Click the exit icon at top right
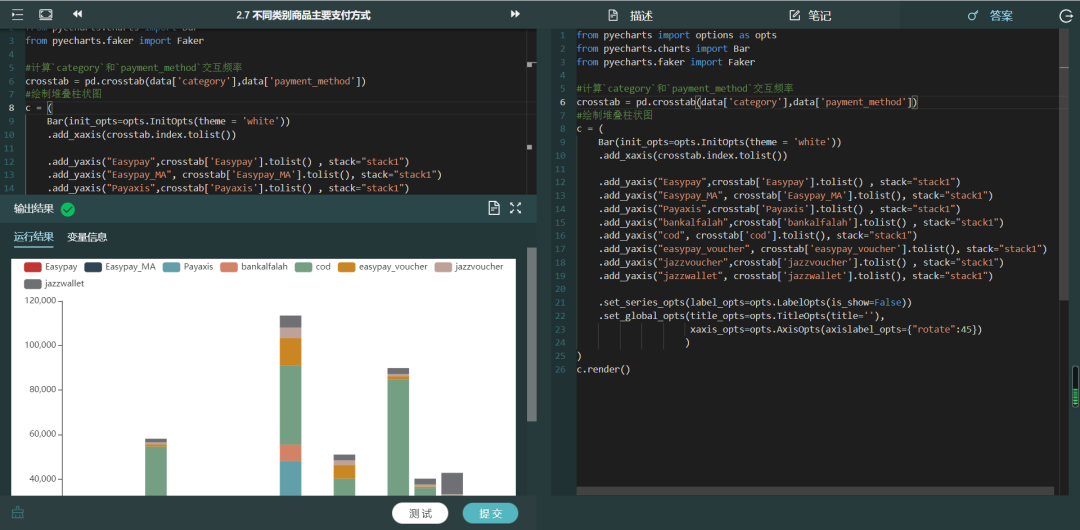Screen dimensions: 1080x530 point(1066,16)
